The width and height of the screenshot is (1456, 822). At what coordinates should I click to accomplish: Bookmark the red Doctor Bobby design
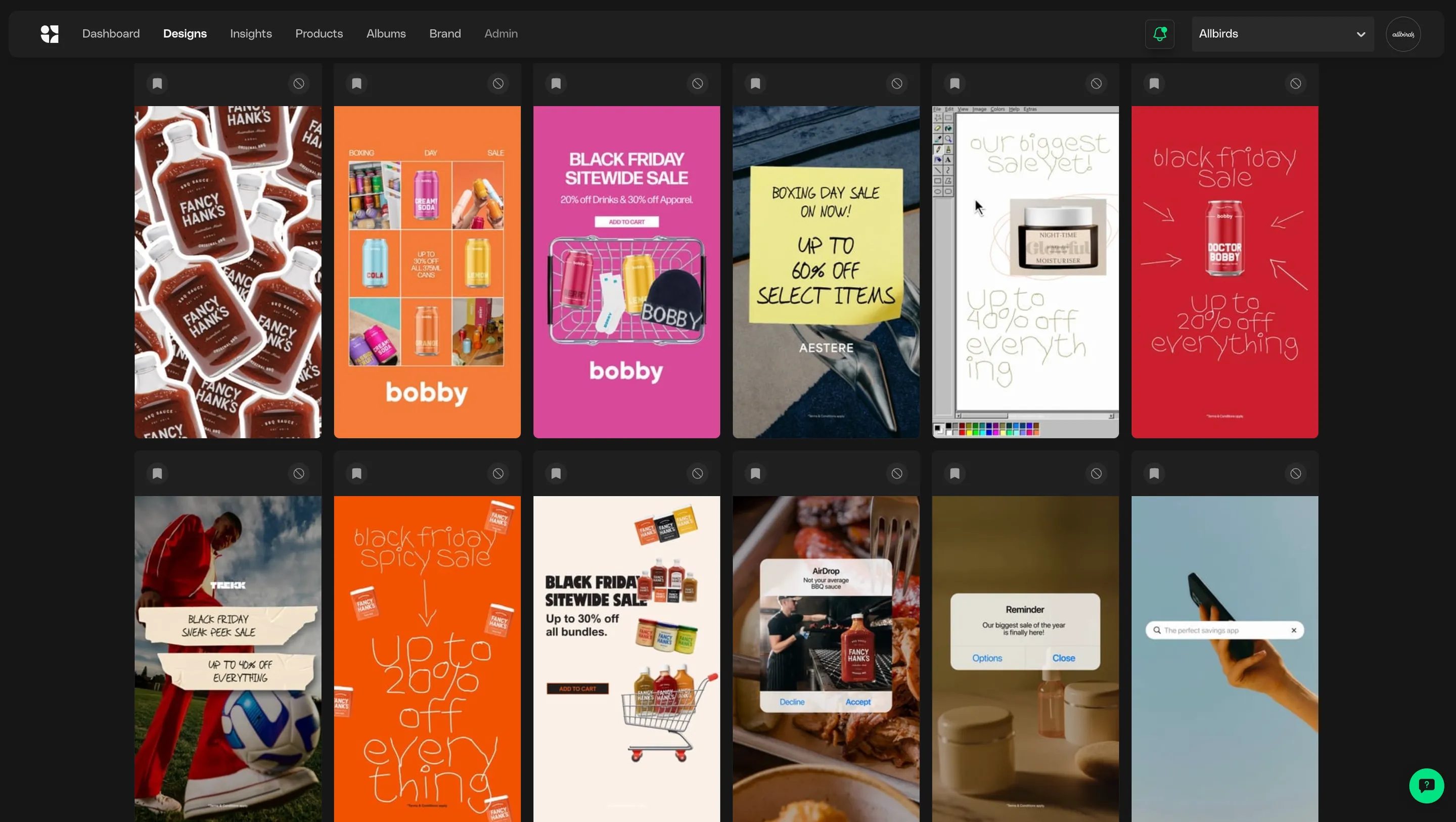click(1154, 84)
